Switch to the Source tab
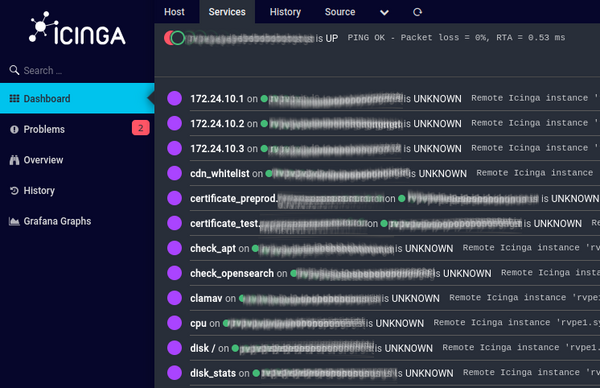This screenshot has width=600, height=388. 340,12
